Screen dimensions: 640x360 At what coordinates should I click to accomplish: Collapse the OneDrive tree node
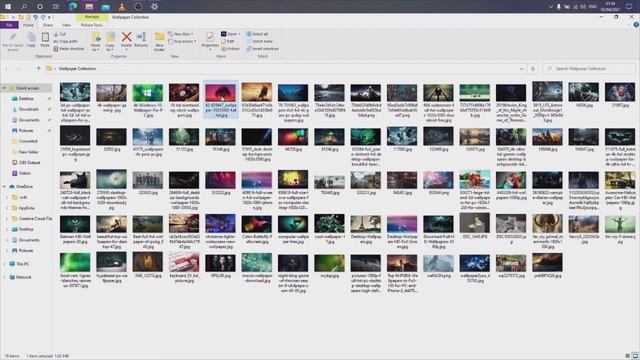click(4, 187)
